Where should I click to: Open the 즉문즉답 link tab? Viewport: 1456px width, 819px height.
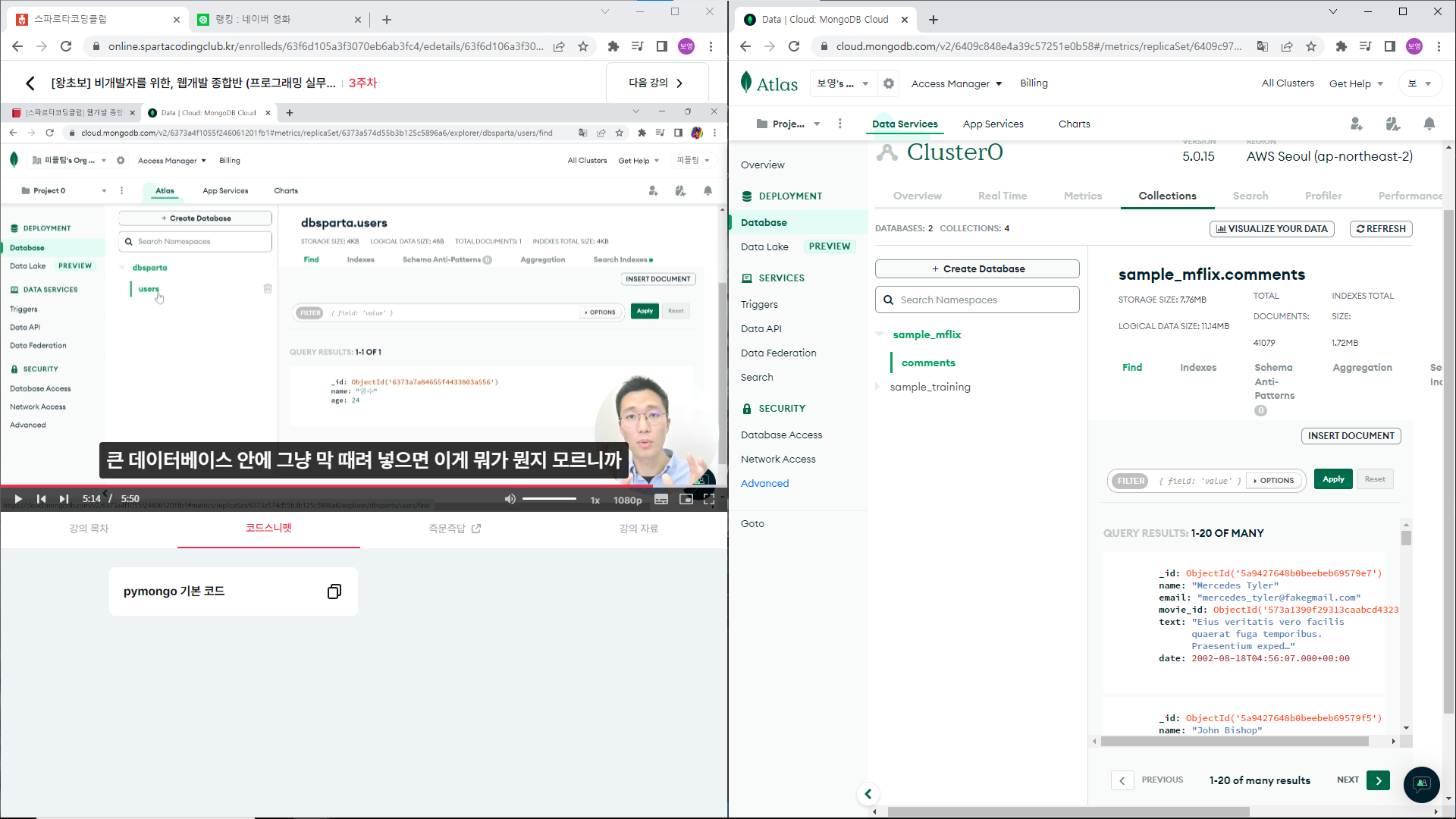tap(455, 529)
